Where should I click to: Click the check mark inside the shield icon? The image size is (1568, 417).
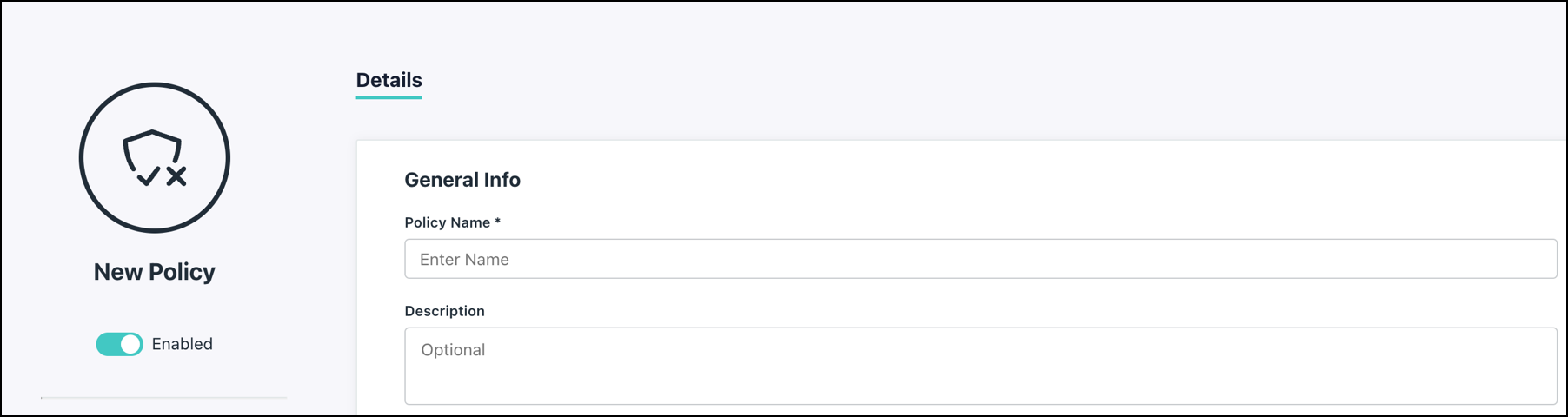click(149, 176)
